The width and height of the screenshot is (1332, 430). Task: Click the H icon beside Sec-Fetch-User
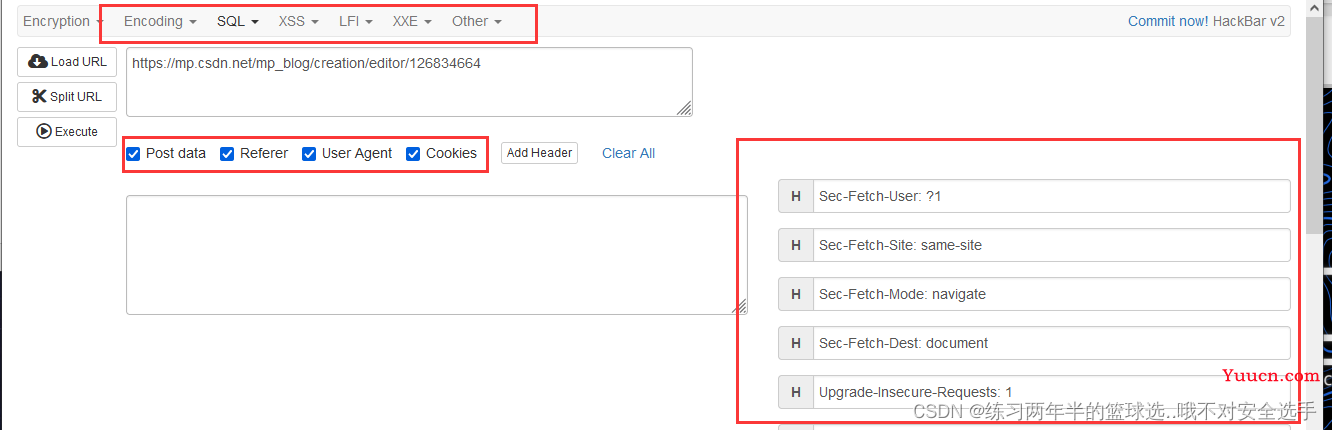click(x=796, y=197)
